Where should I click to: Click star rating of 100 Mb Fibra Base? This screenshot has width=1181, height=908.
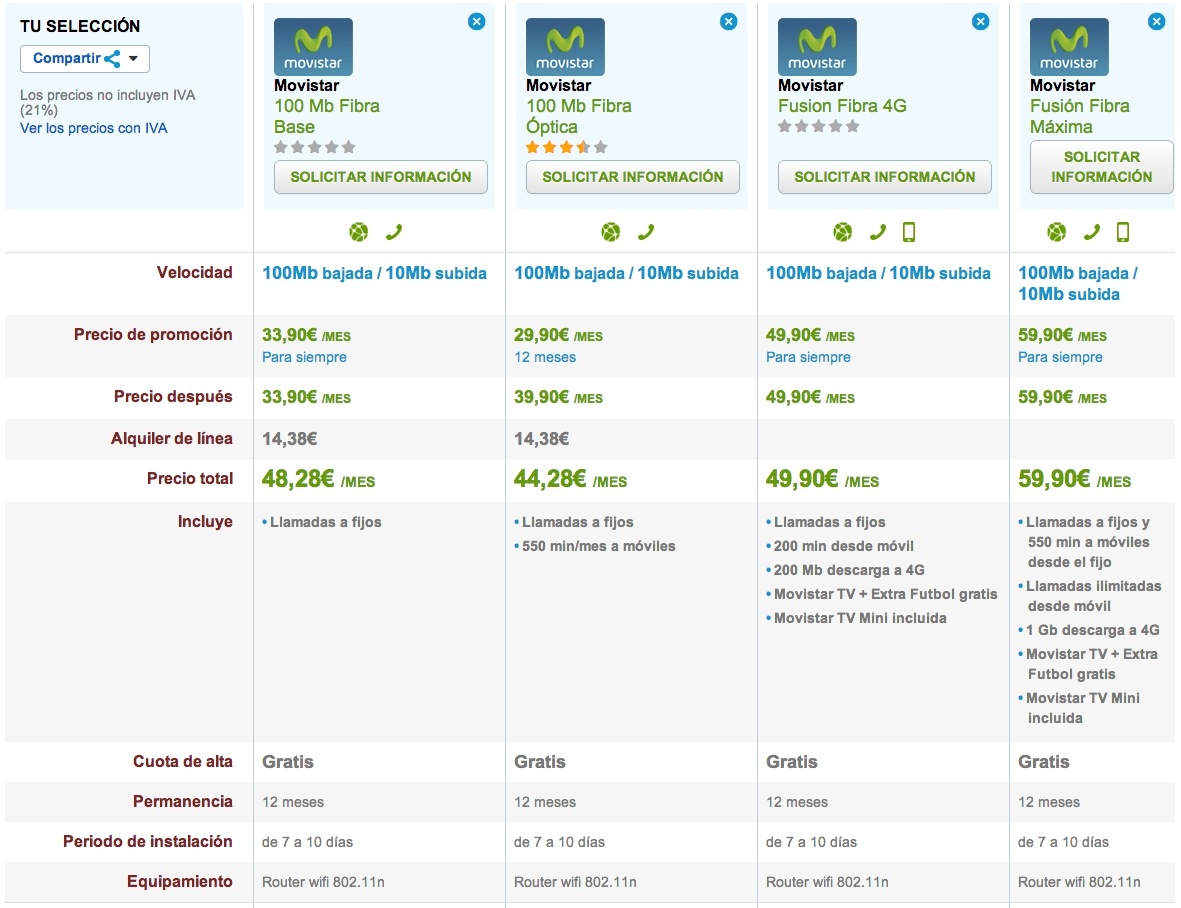[315, 148]
